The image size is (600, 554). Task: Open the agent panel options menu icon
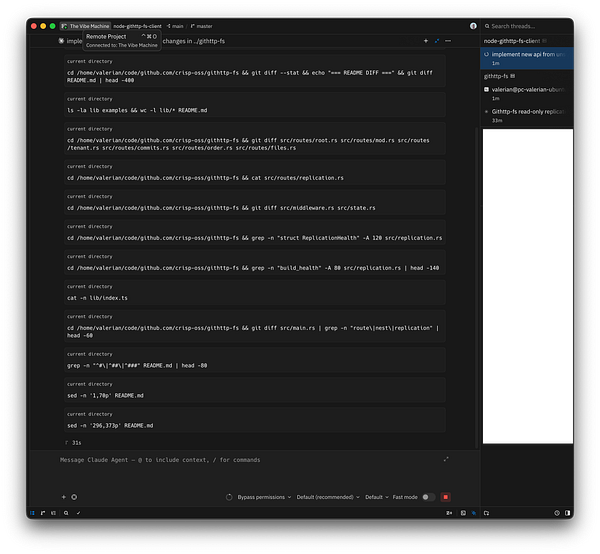click(448, 41)
